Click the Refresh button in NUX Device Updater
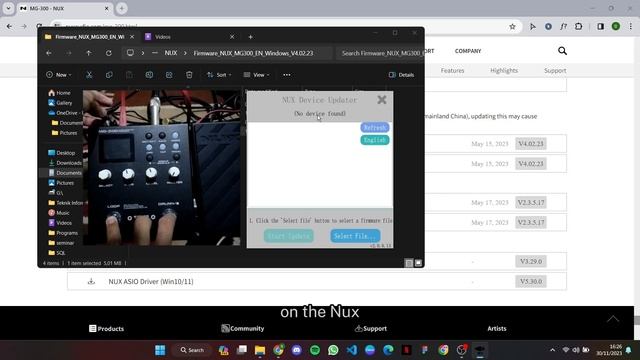The height and width of the screenshot is (360, 640). (x=375, y=127)
